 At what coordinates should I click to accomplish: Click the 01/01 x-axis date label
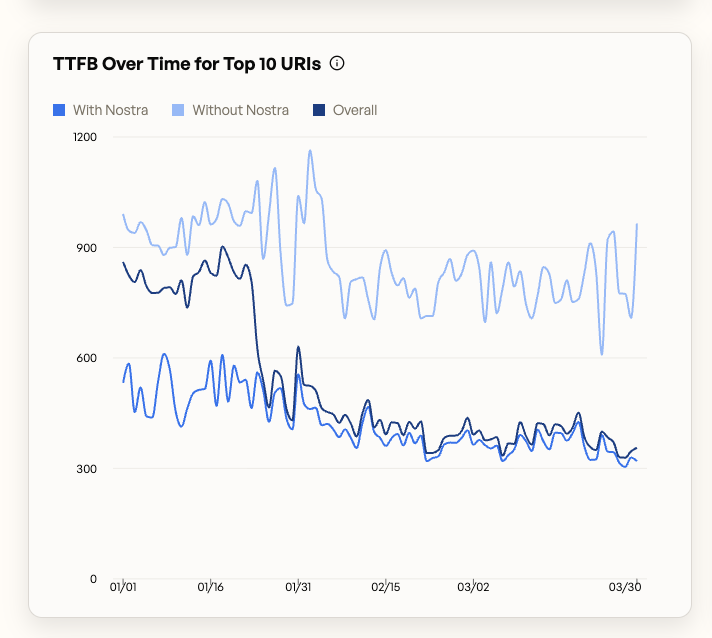click(123, 587)
